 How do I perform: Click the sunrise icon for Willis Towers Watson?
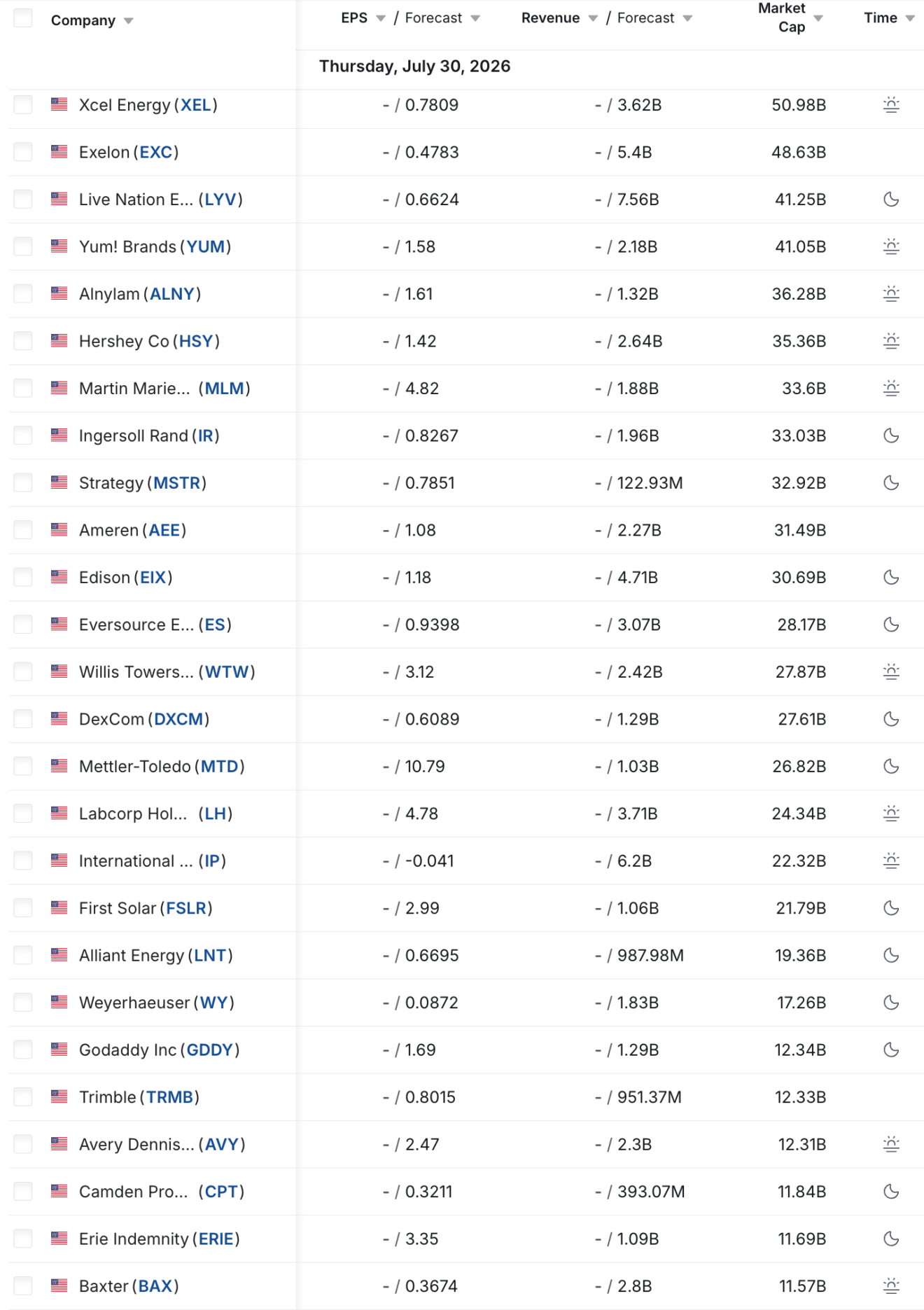pyautogui.click(x=890, y=672)
